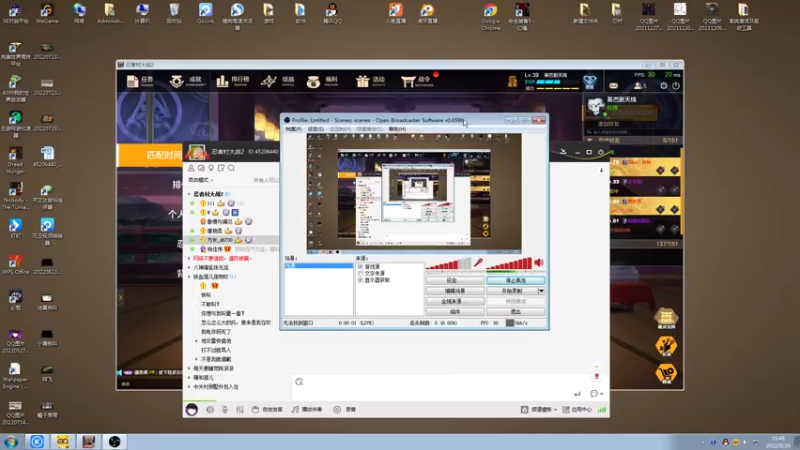
Task: Open the Wallpaper Engine desktop shortcut
Action: 15,376
